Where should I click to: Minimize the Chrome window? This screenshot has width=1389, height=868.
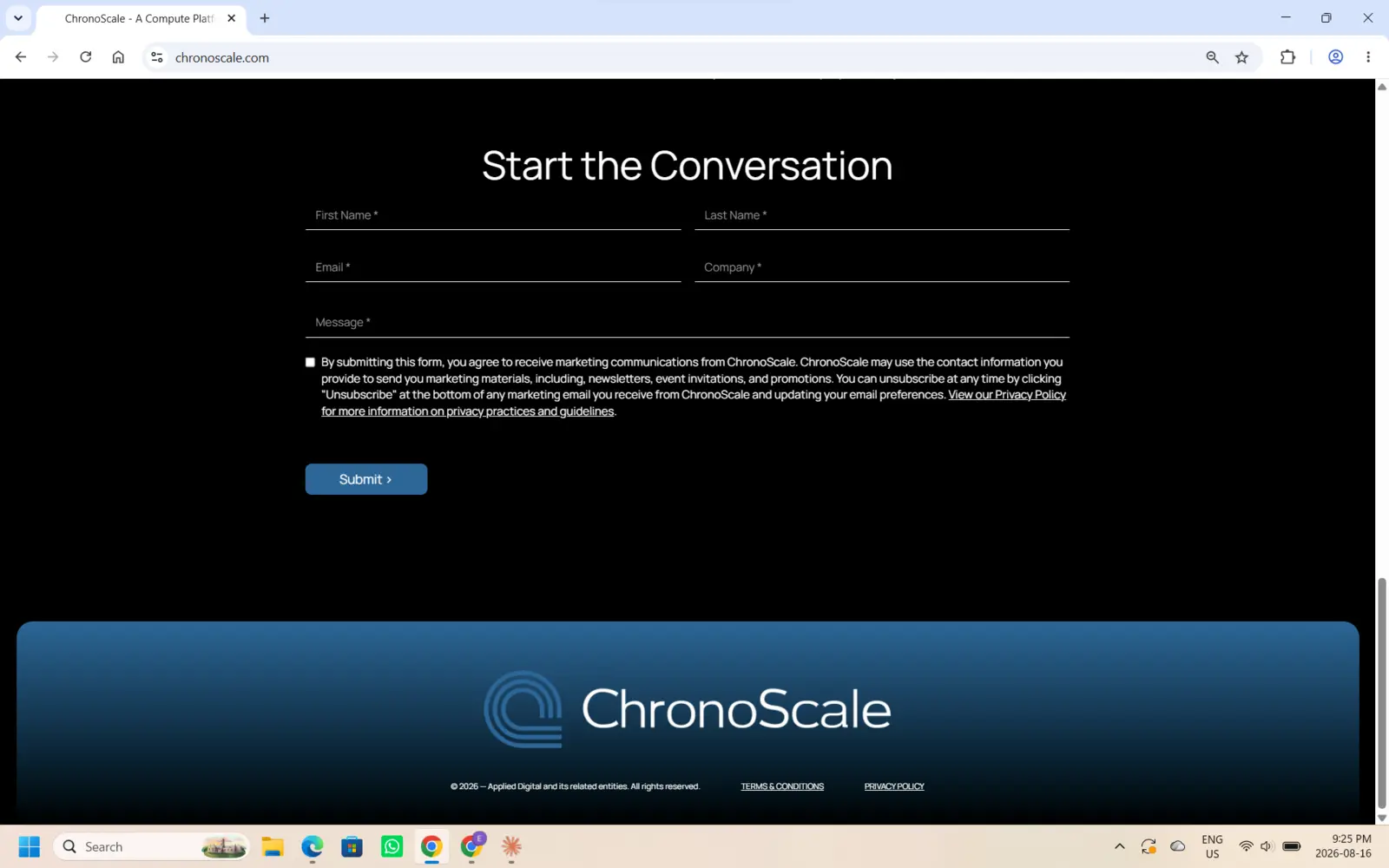click(x=1286, y=17)
